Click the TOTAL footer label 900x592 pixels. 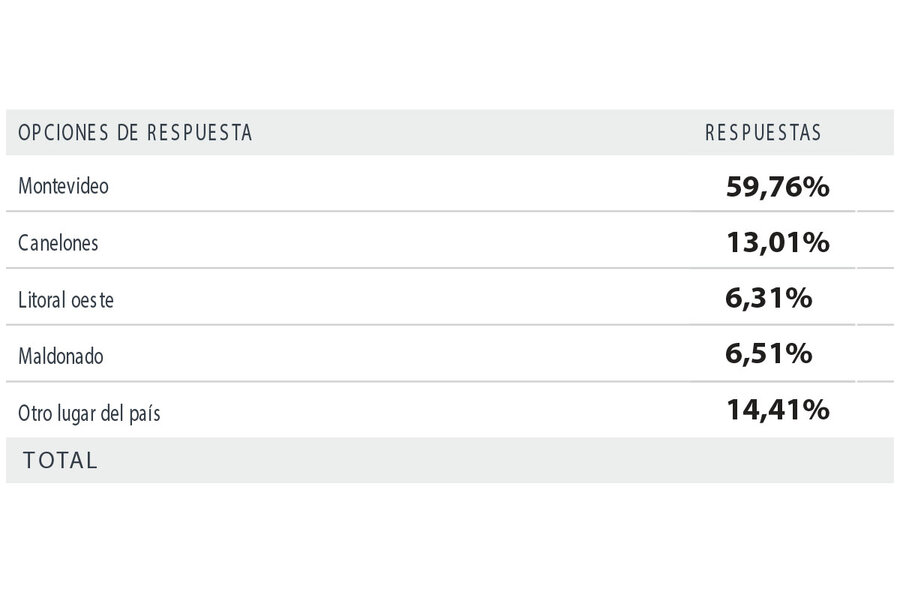click(60, 461)
